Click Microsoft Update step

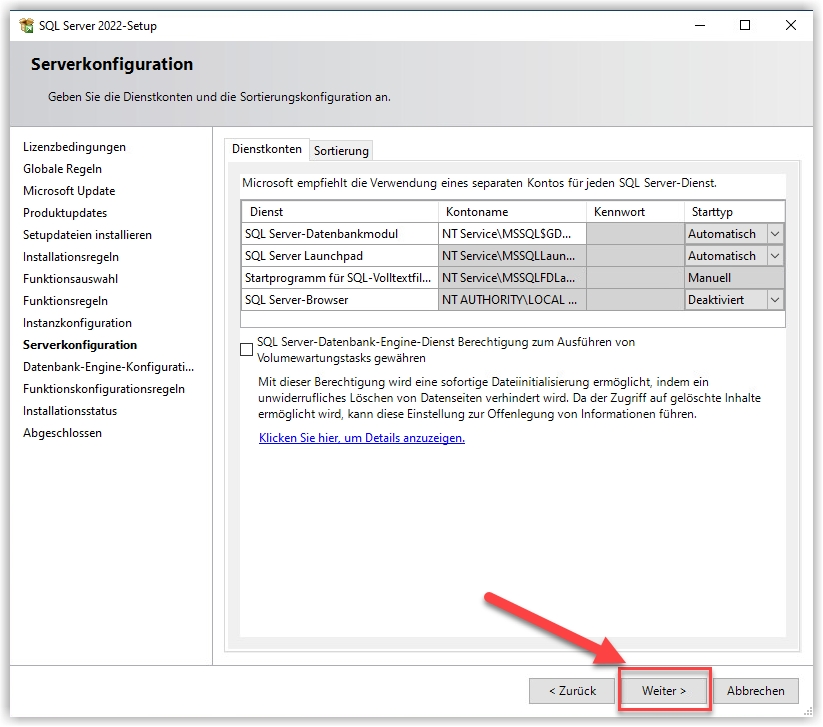[x=69, y=191]
